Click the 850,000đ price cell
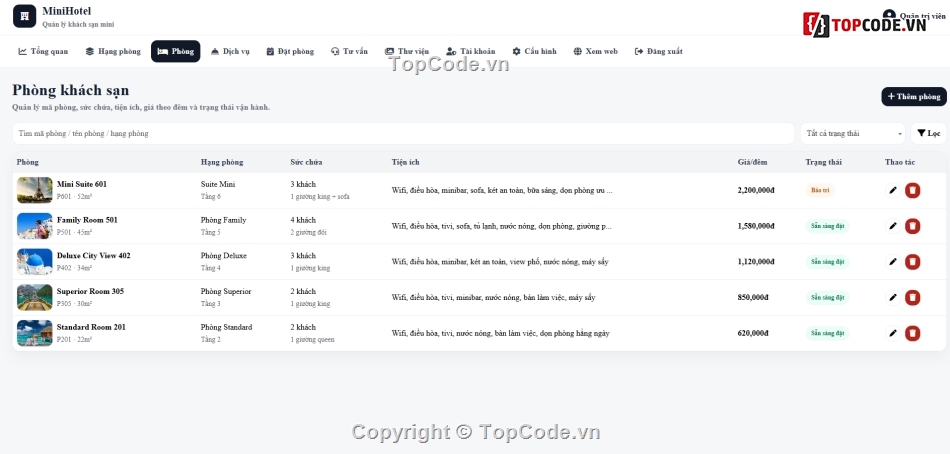The image size is (950, 454). pyautogui.click(x=753, y=298)
